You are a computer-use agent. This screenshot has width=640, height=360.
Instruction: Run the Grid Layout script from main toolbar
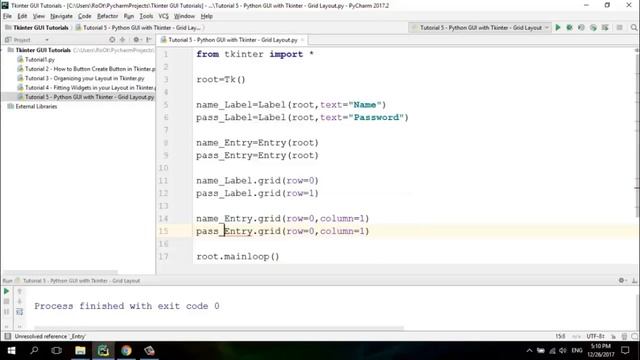click(558, 28)
